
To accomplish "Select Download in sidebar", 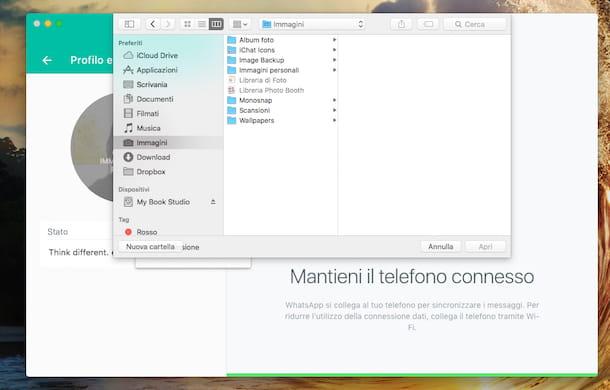I will [168, 157].
